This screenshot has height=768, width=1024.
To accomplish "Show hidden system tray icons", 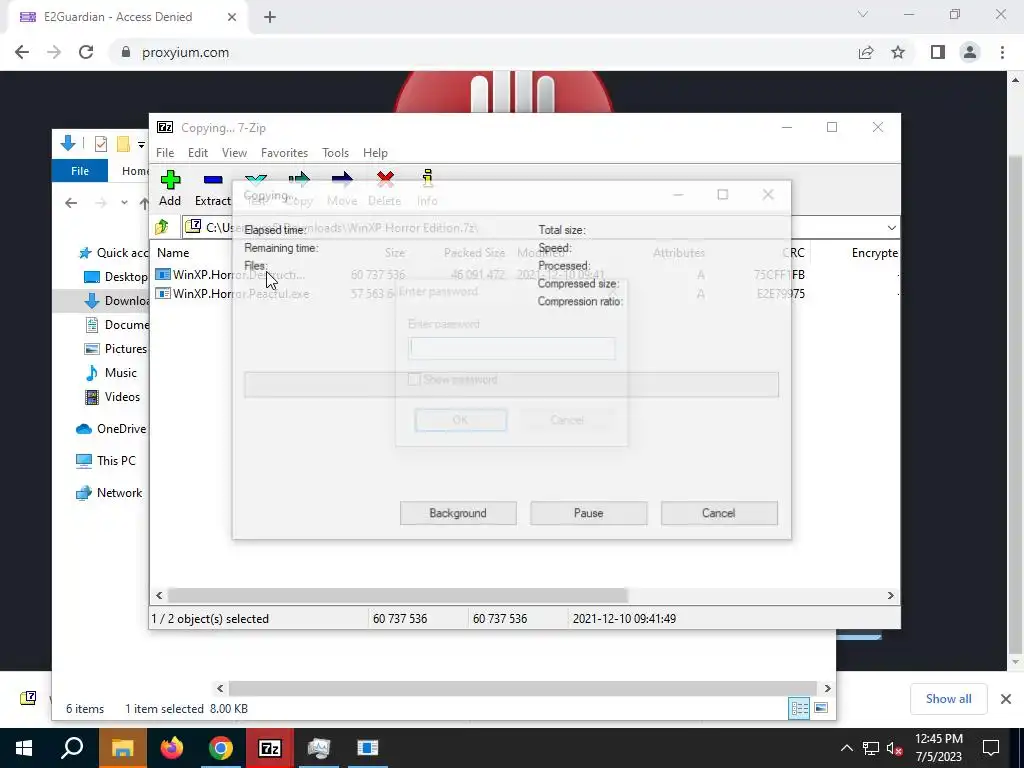I will pos(846,748).
